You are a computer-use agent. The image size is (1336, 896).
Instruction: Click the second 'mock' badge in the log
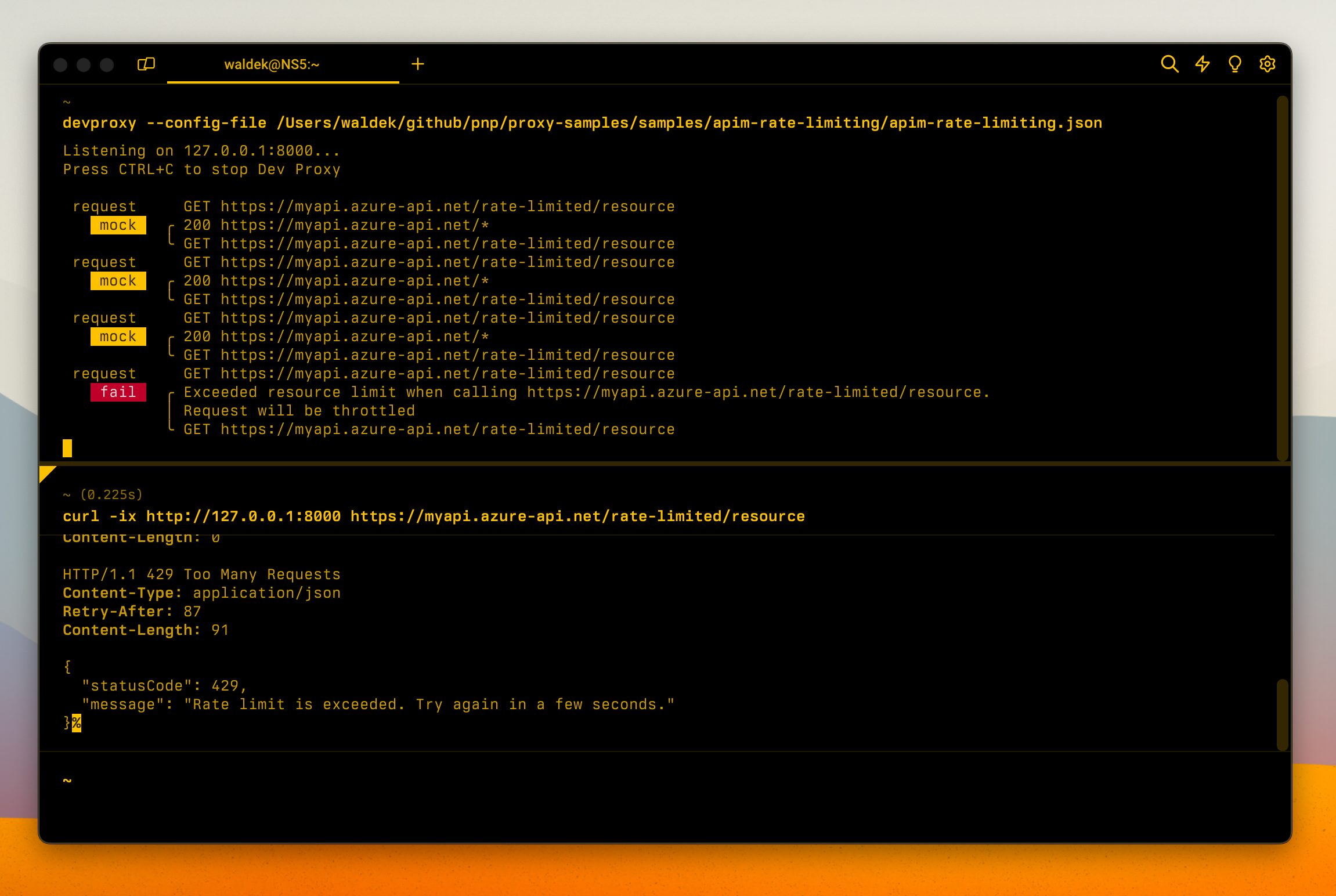point(118,280)
